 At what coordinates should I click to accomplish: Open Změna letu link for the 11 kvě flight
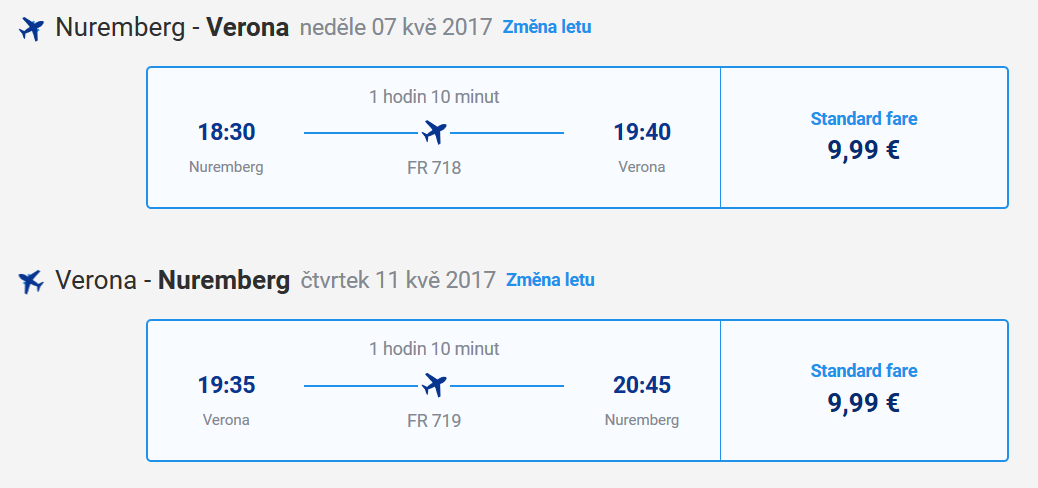pos(550,280)
